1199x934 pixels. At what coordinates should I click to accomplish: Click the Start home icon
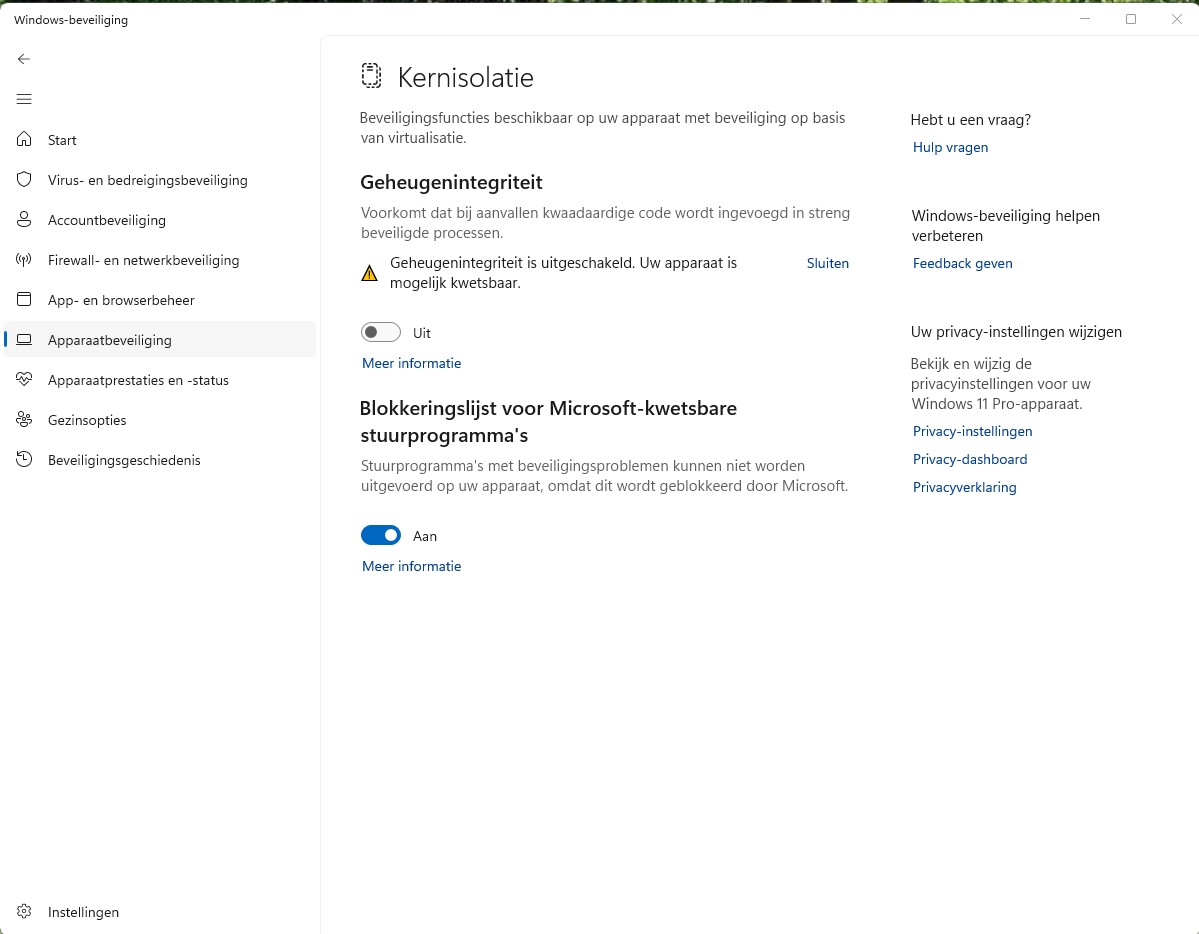pyautogui.click(x=24, y=140)
